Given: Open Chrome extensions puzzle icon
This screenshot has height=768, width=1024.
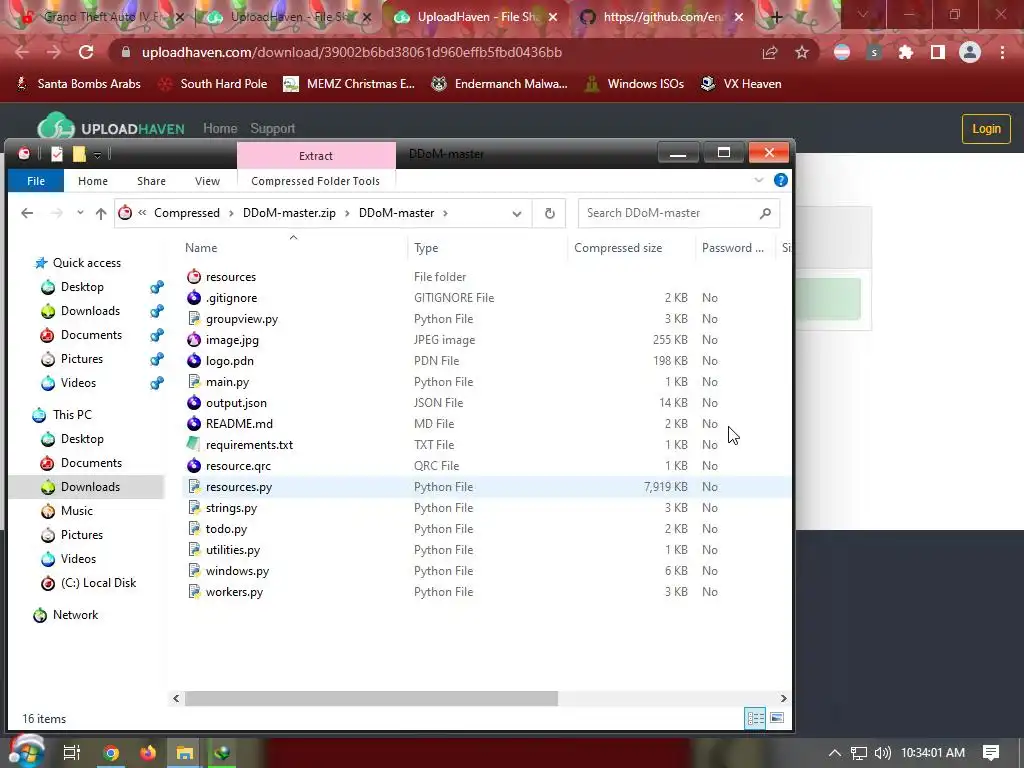Looking at the screenshot, I should [x=906, y=52].
